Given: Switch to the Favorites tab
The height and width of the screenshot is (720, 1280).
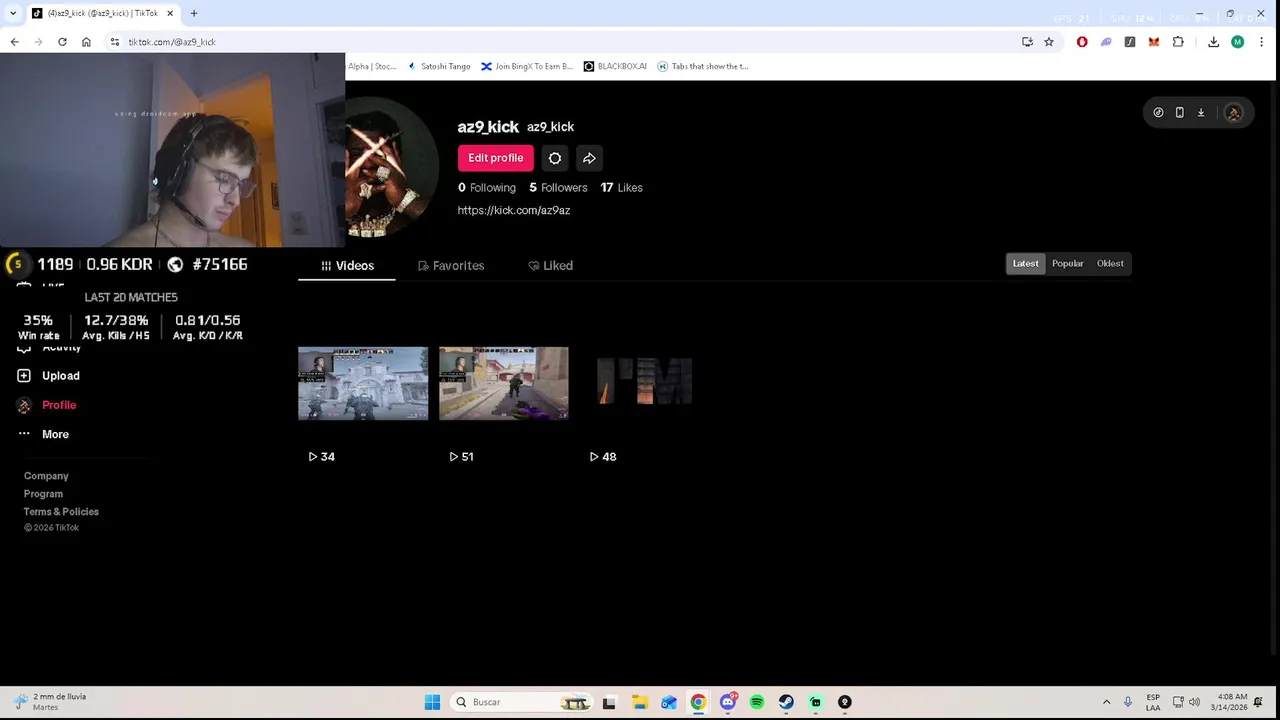Looking at the screenshot, I should click(x=451, y=265).
